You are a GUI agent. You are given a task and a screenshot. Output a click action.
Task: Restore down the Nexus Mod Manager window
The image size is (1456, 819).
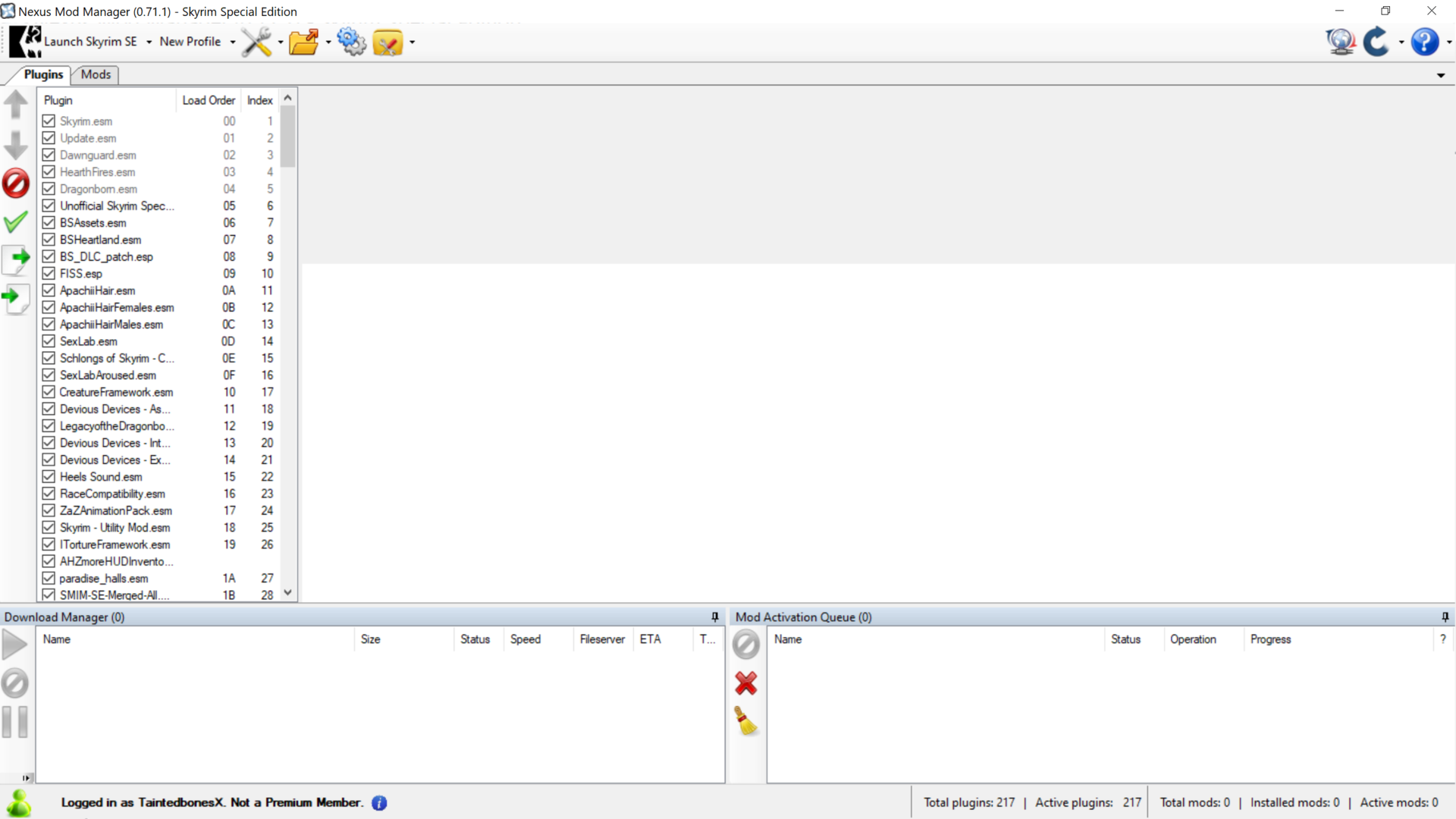1385,11
